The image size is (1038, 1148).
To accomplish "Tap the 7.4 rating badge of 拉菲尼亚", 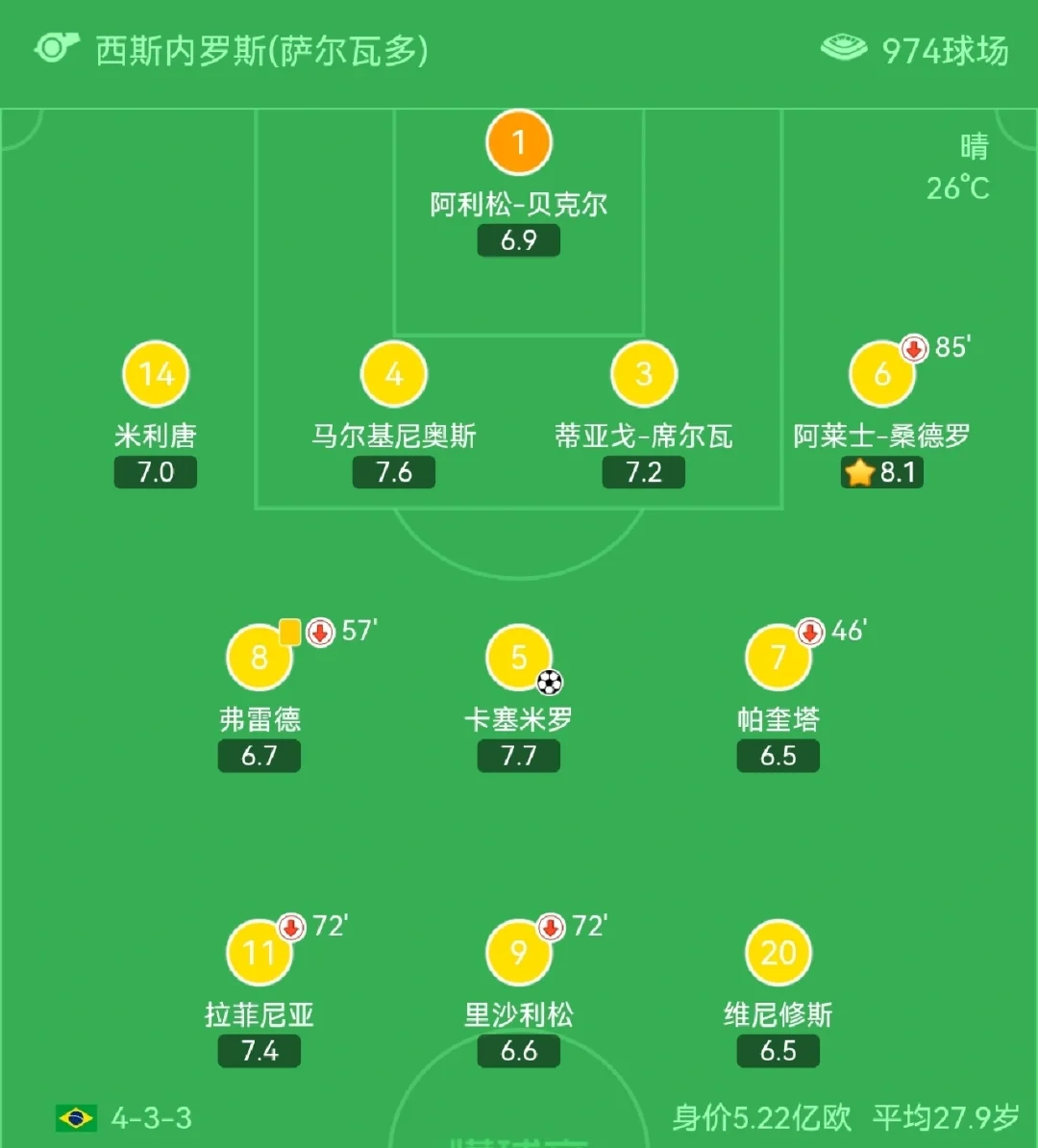I will click(x=259, y=1051).
